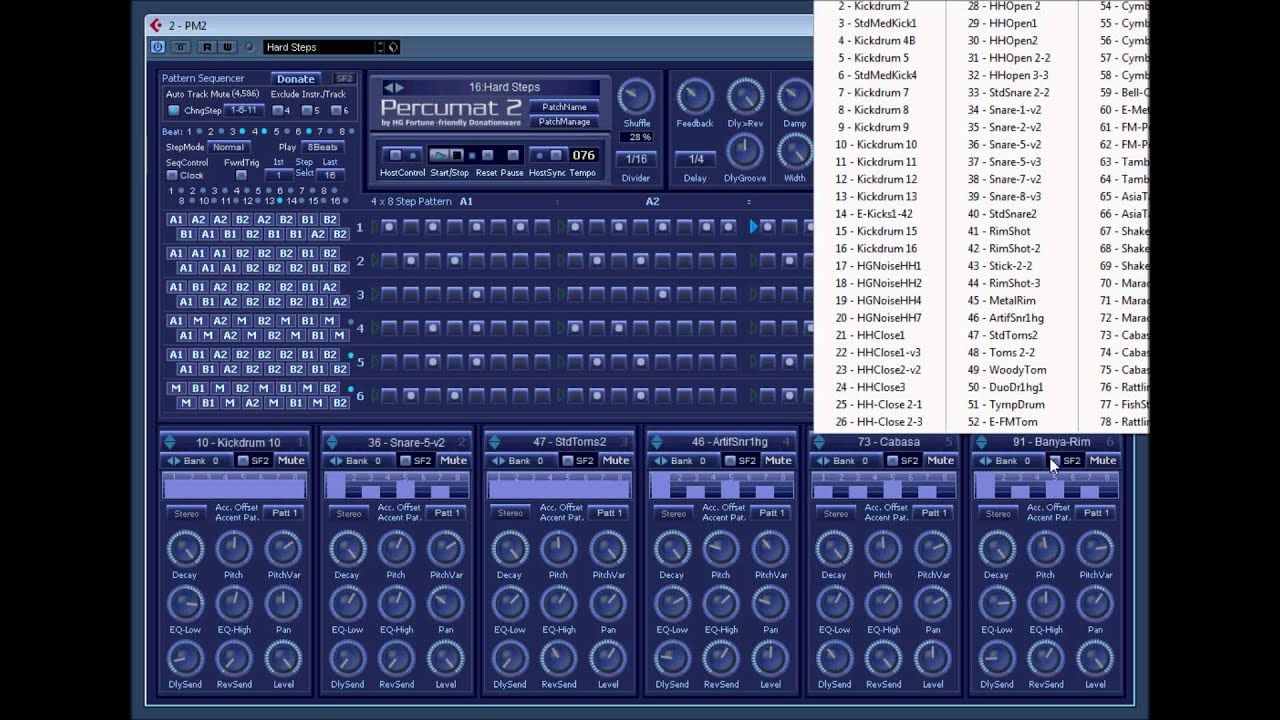This screenshot has width=1280, height=720.
Task: Click Patt 1 button on Snare-5-v2 channel
Action: tap(447, 513)
